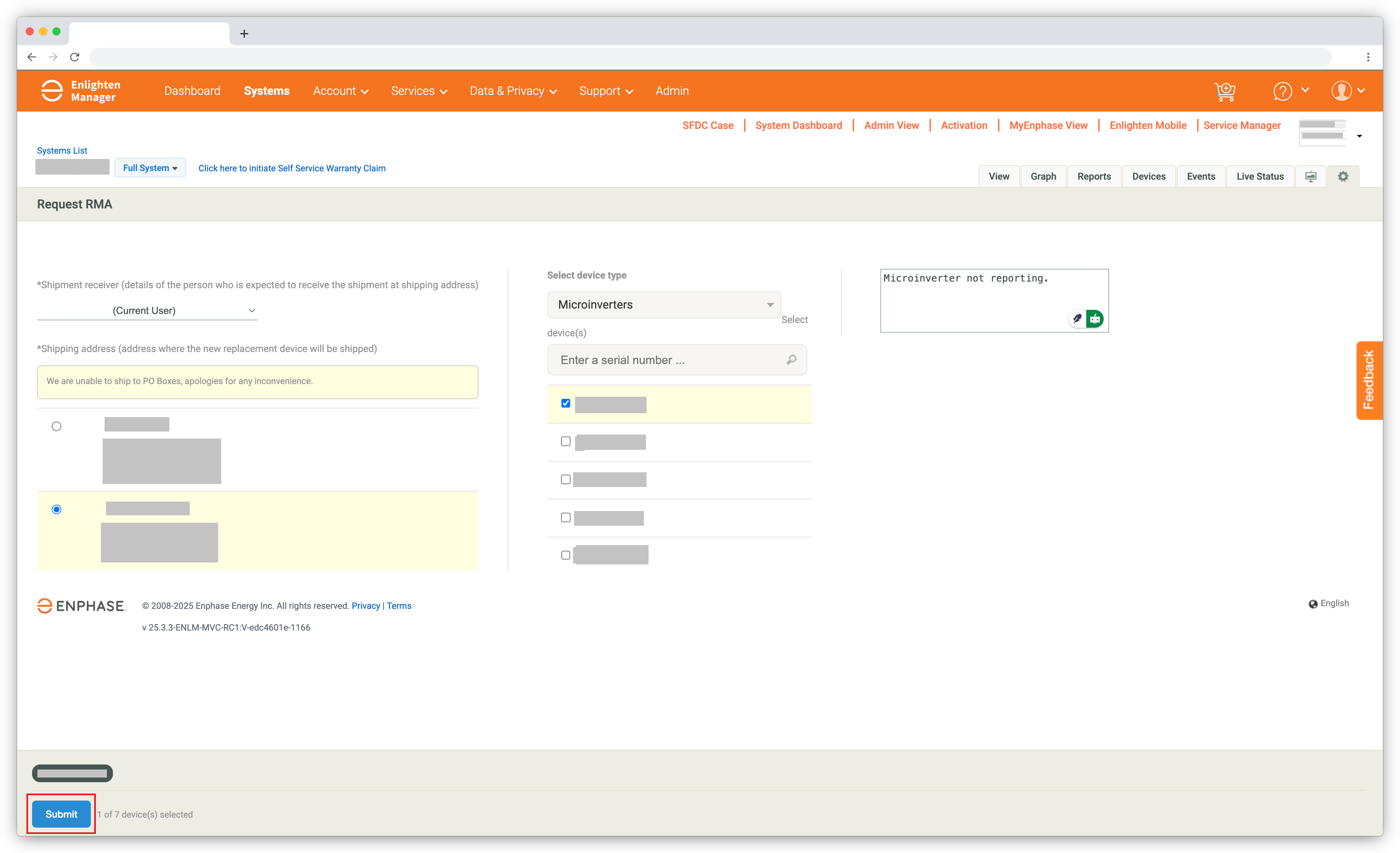Click the serial number input field
Image resolution: width=1400 pixels, height=853 pixels.
click(x=677, y=359)
